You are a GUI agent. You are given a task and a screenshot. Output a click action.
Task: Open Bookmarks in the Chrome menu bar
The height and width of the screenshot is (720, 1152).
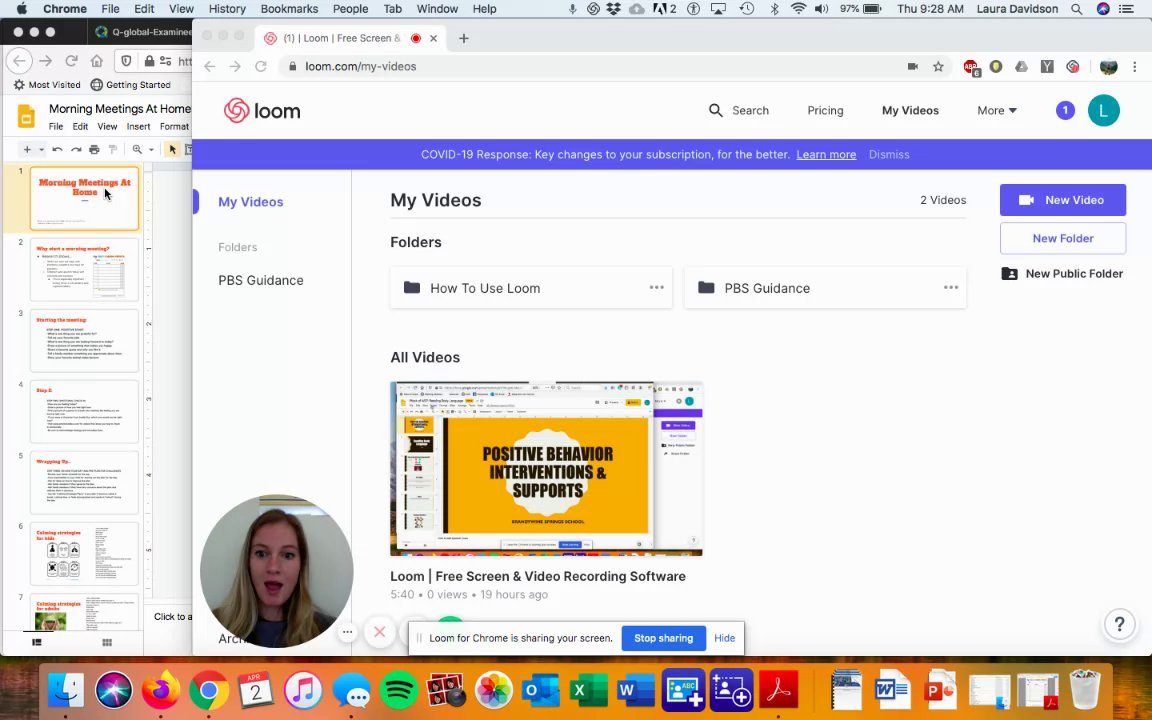pyautogui.click(x=289, y=9)
